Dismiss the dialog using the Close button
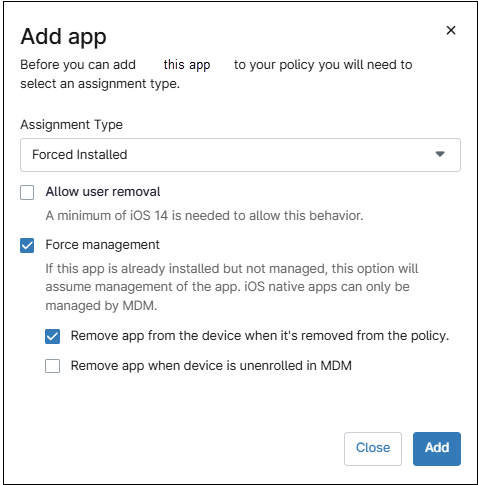This screenshot has height=485, width=478. tap(373, 449)
